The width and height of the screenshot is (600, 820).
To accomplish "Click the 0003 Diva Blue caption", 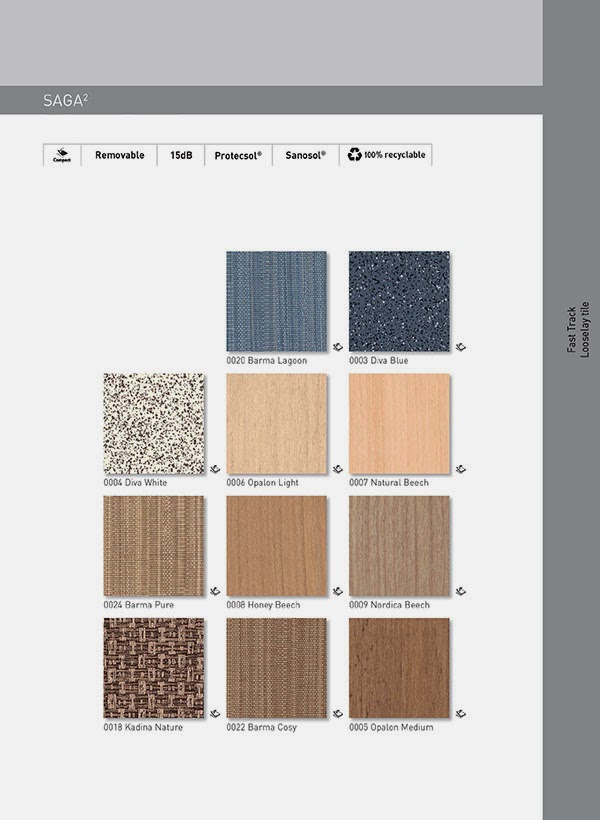I will 379,360.
